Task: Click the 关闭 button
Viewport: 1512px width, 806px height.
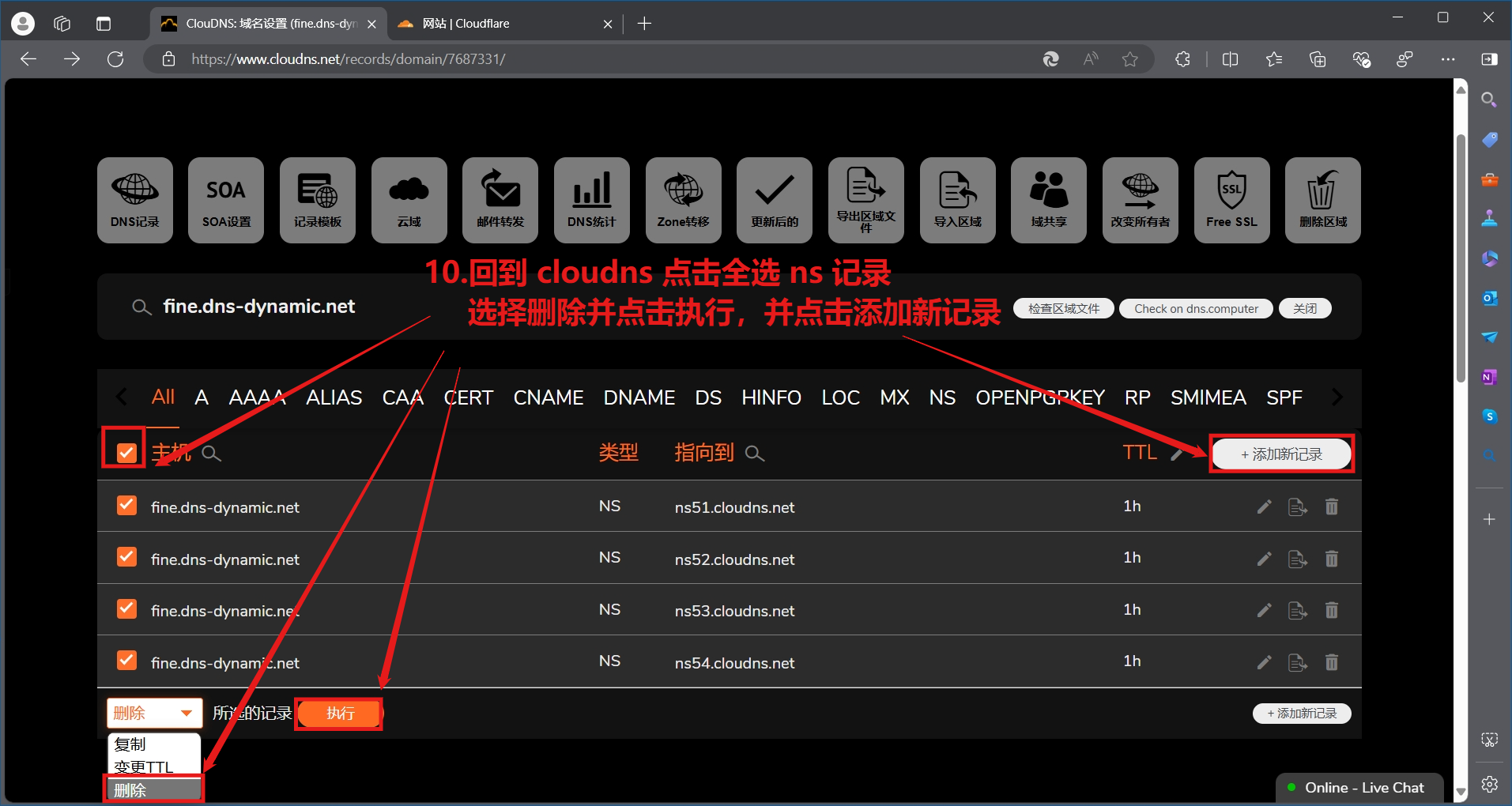Action: 1305,309
